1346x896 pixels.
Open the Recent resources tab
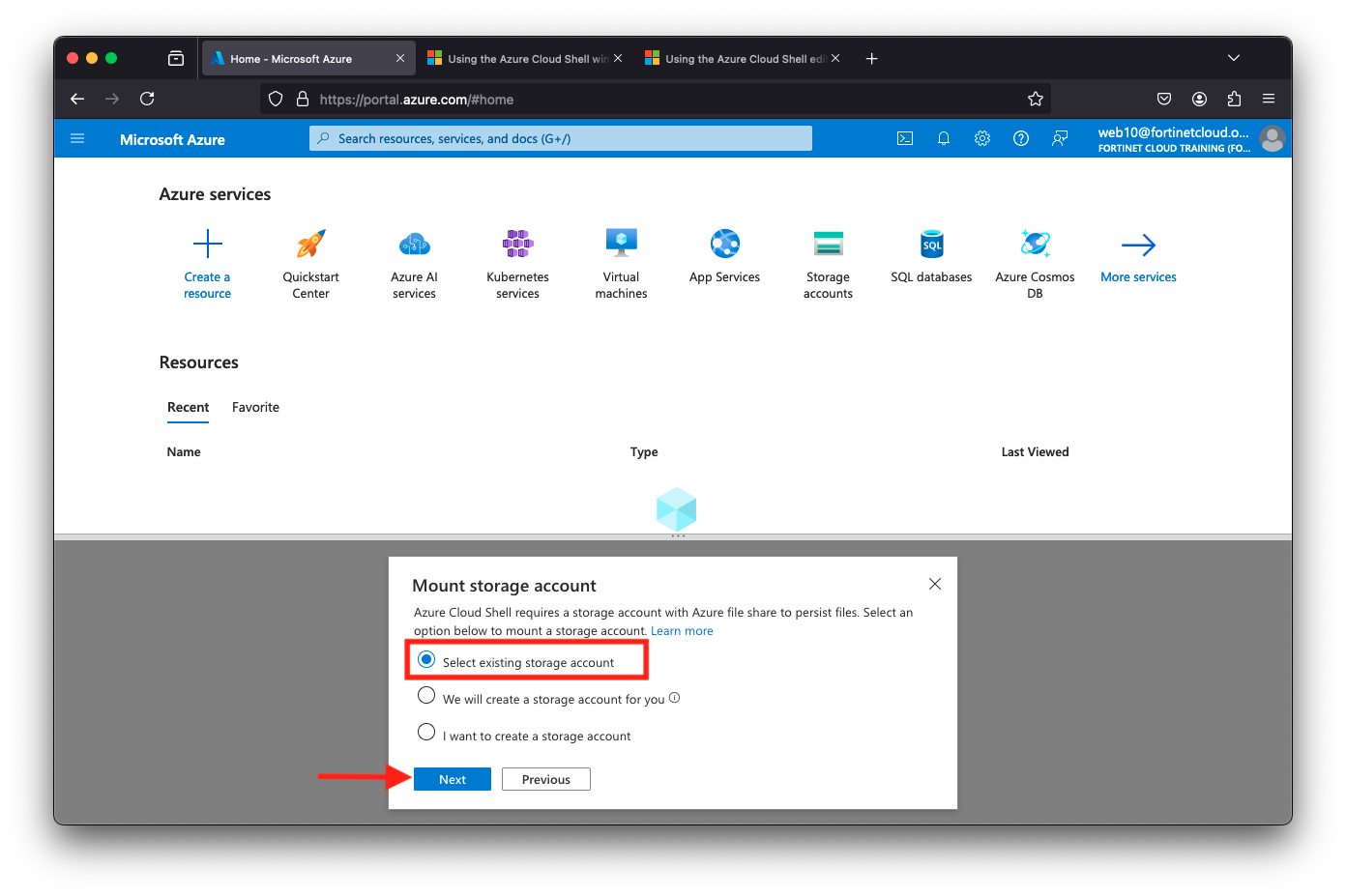click(189, 408)
